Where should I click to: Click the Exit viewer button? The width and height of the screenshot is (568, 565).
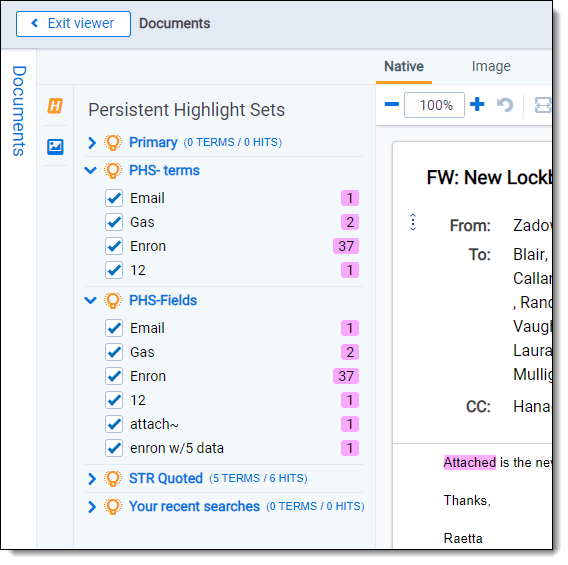coord(73,24)
